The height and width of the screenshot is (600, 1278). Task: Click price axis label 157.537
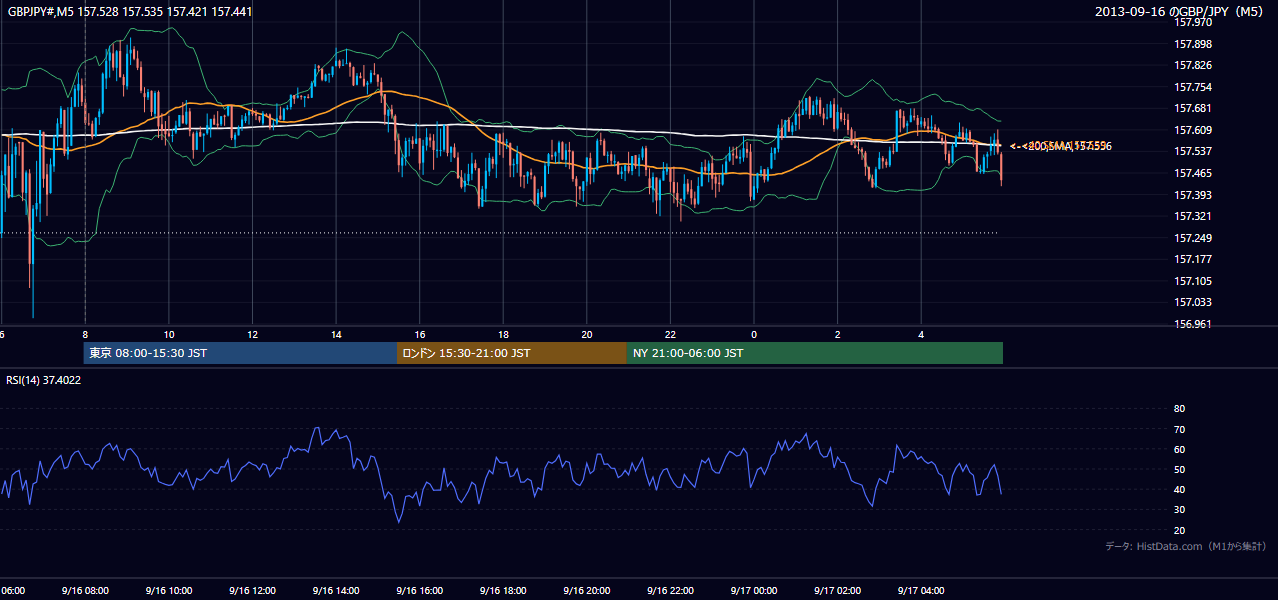[1194, 151]
